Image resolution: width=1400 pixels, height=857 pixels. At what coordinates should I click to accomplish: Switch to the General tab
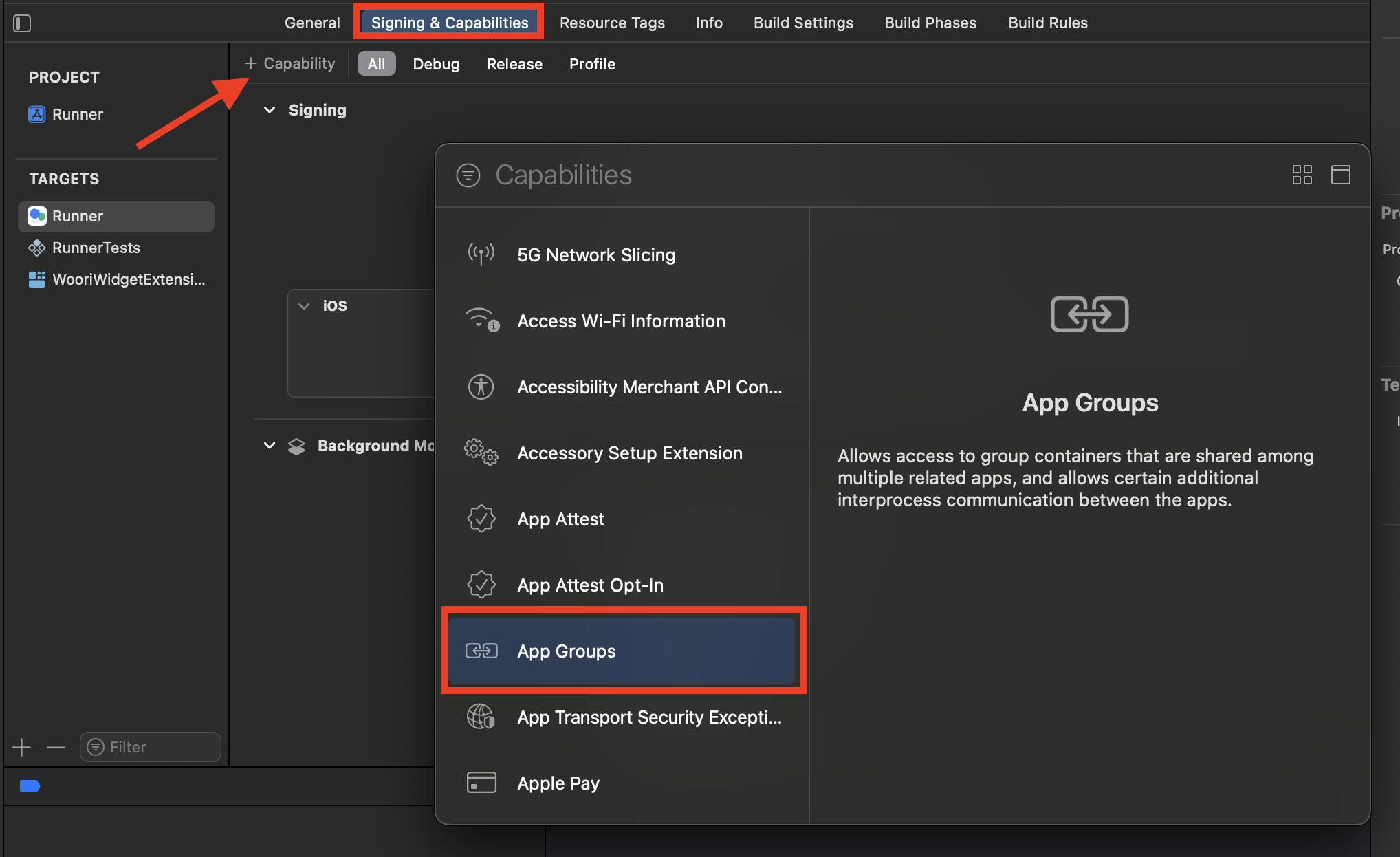pyautogui.click(x=312, y=23)
